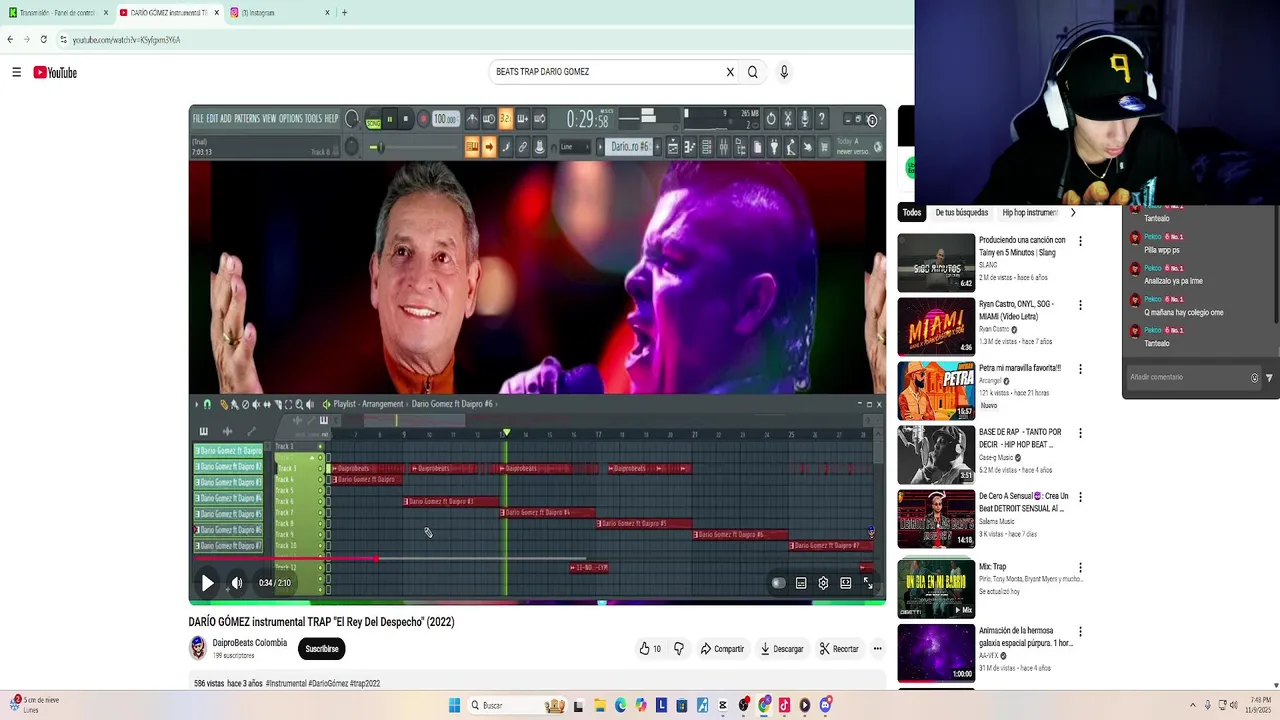Open more actions menu below video
Viewport: 1280px width, 720px height.
pos(877,649)
